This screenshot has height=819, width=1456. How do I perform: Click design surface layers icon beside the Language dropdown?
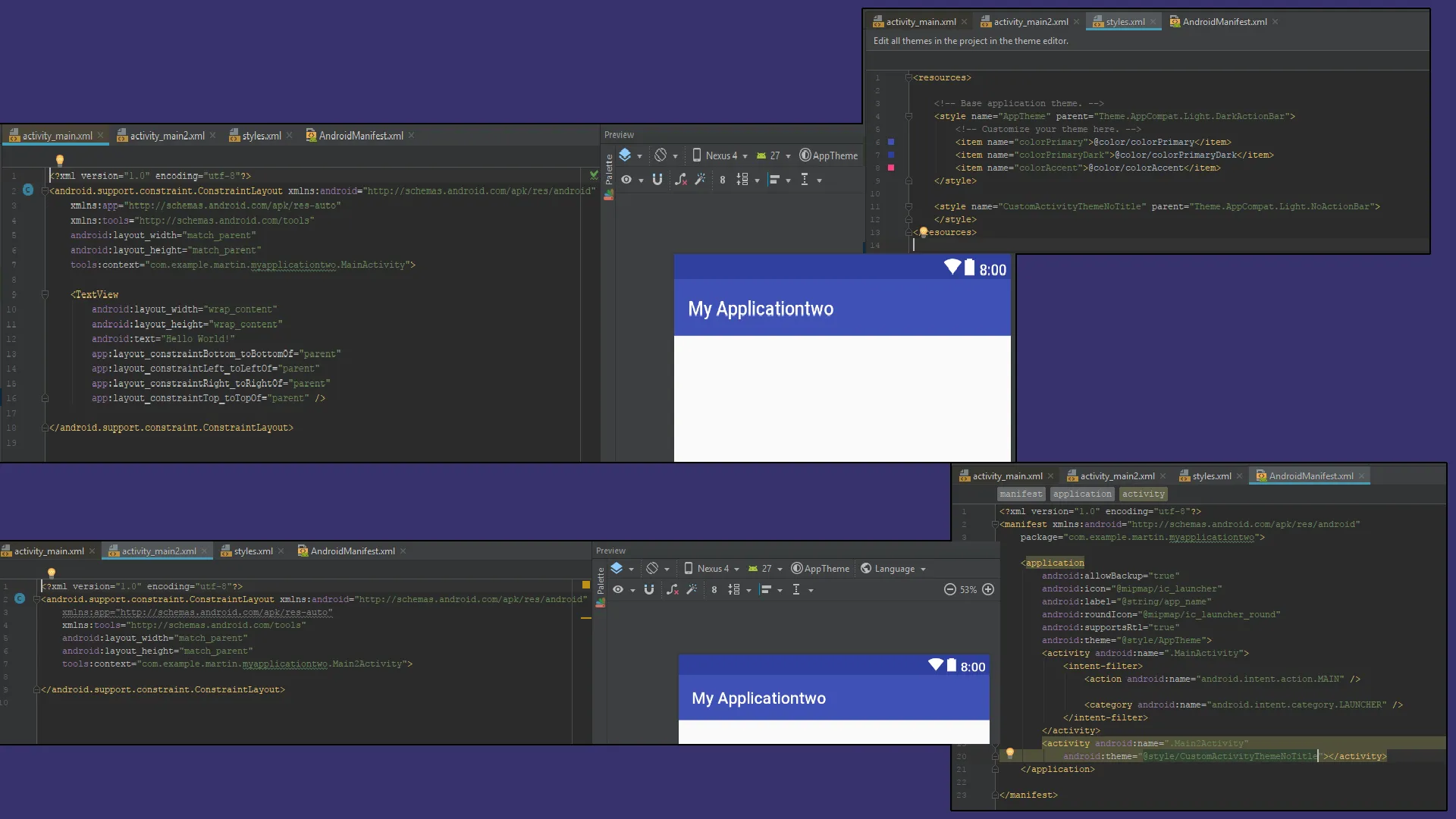617,568
